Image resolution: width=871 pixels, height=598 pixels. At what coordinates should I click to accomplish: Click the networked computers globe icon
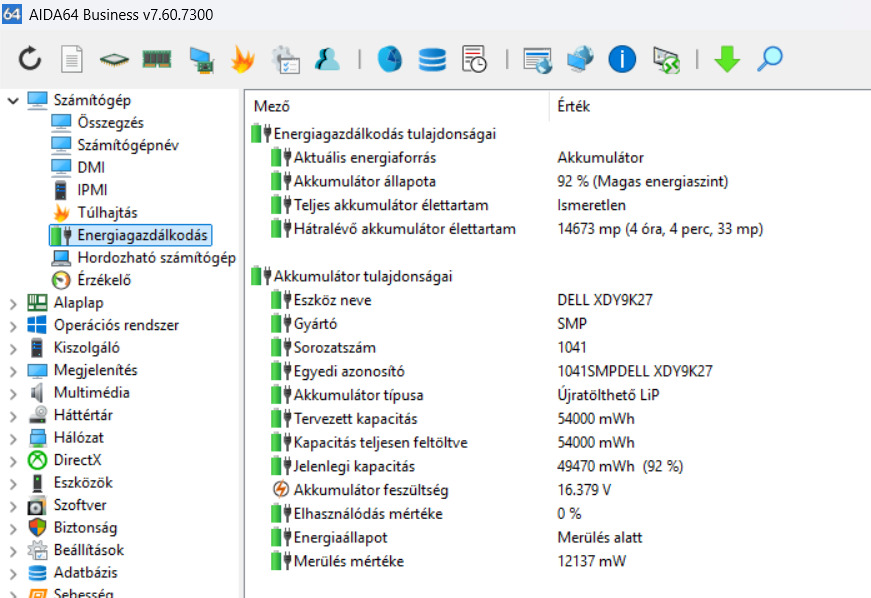580,59
